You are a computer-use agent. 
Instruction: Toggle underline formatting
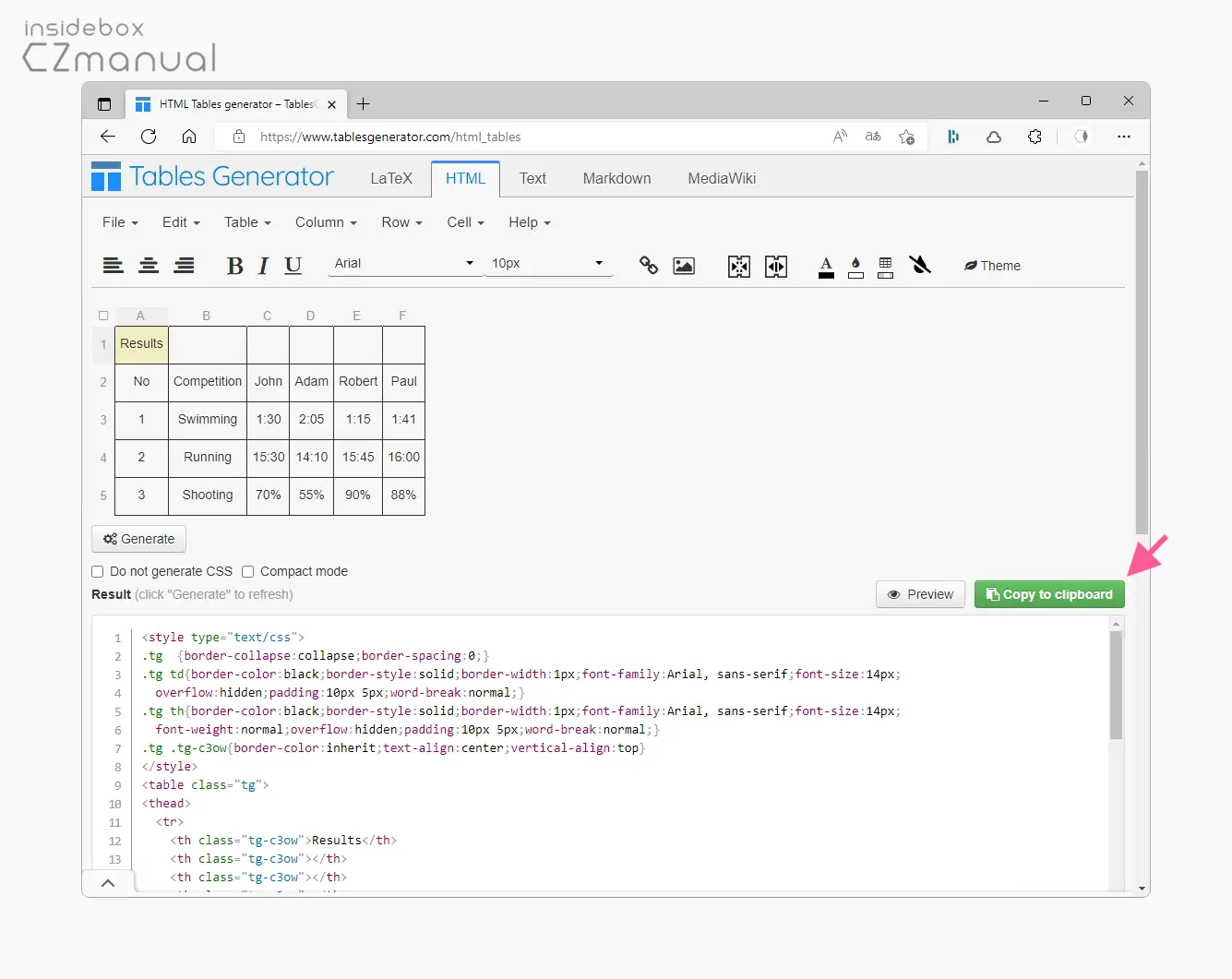293,266
